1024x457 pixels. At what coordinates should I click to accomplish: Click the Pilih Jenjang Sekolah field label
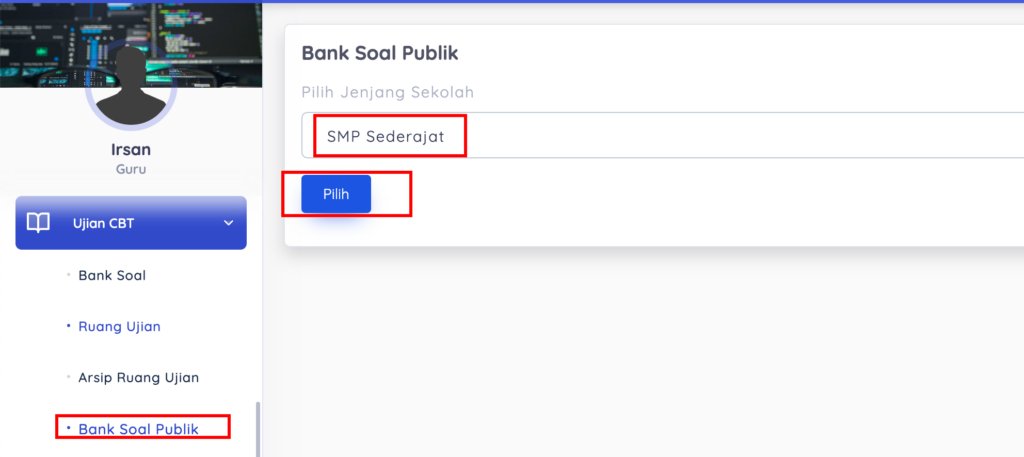tap(387, 92)
